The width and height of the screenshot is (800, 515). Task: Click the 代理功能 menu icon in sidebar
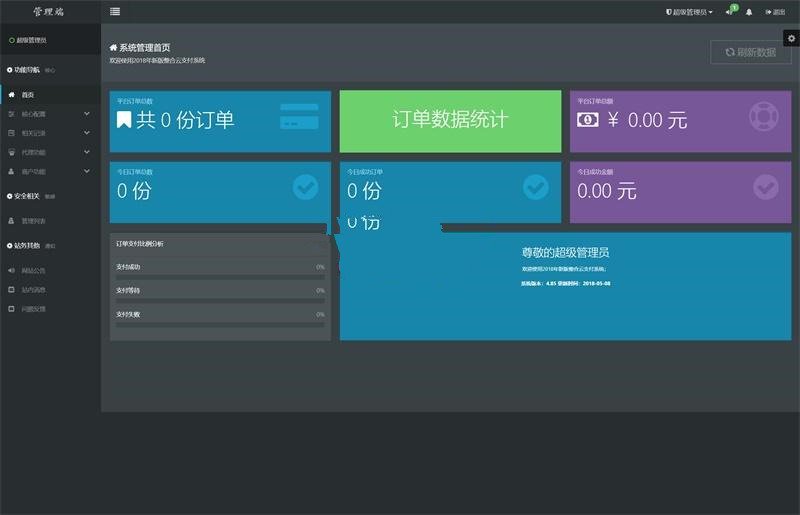coord(11,152)
